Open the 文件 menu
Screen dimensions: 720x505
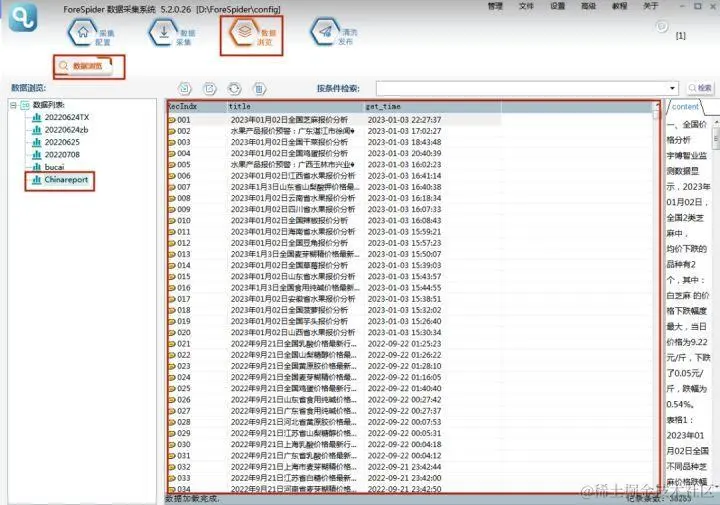click(526, 6)
